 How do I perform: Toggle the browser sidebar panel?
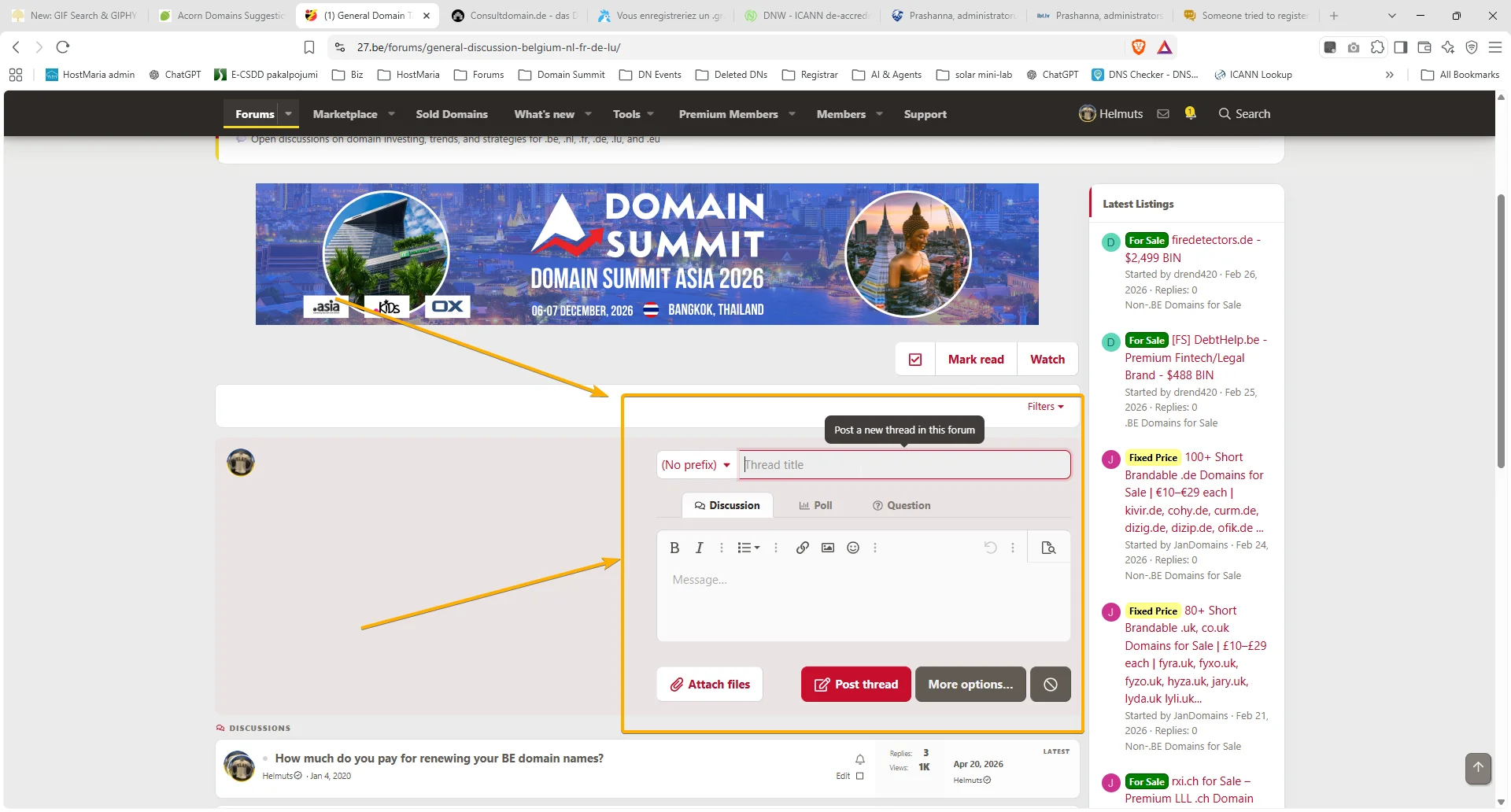(x=1401, y=47)
